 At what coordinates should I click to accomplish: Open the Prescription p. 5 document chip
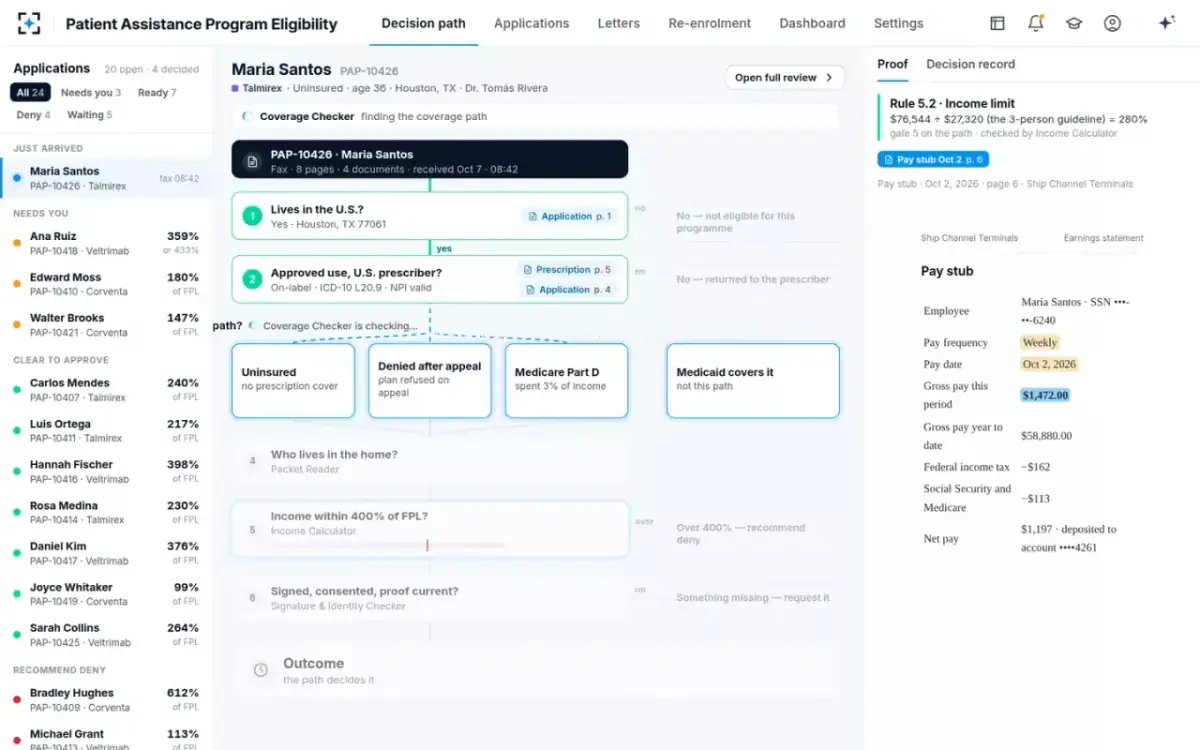(567, 269)
